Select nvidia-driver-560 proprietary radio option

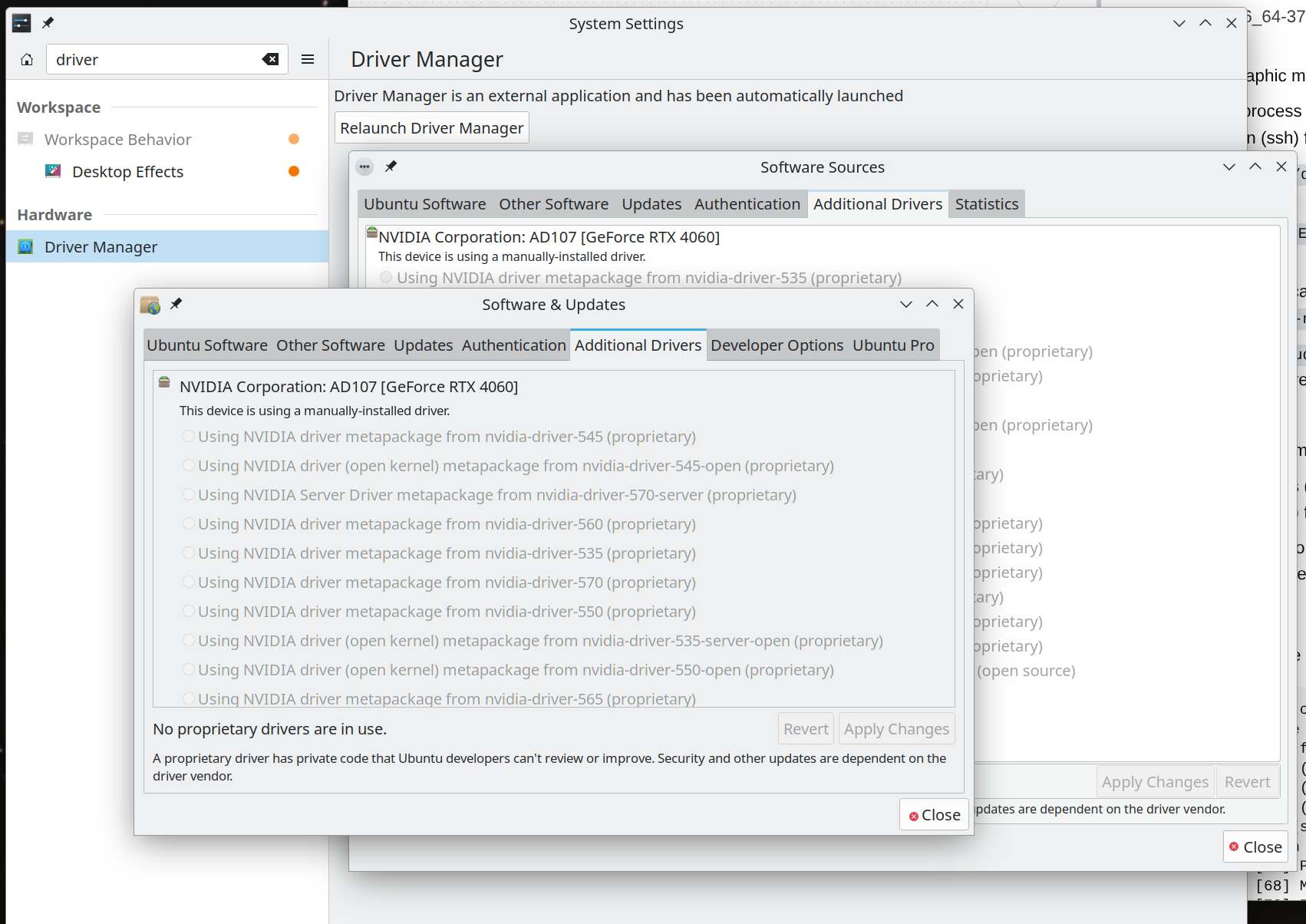point(189,524)
